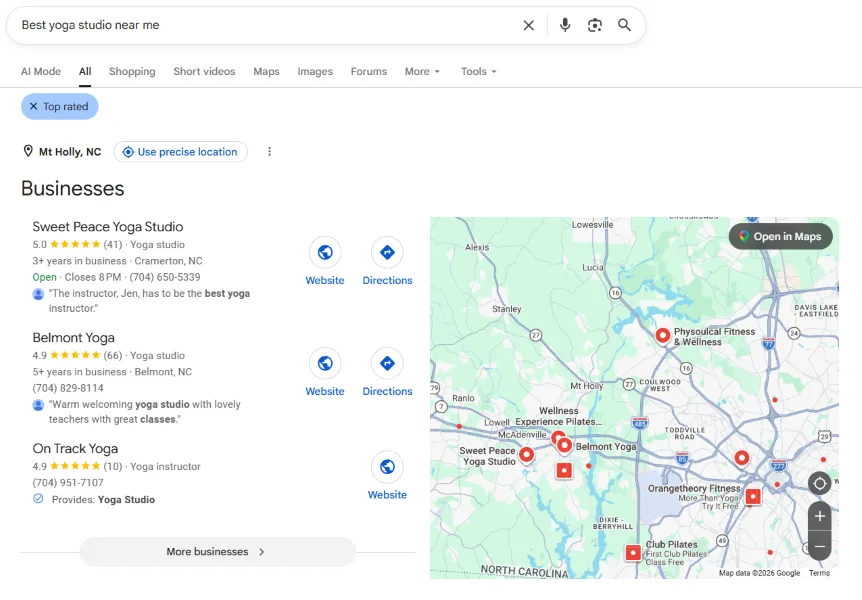Open the Forums tab
This screenshot has height=600, width=862.
pyautogui.click(x=369, y=71)
